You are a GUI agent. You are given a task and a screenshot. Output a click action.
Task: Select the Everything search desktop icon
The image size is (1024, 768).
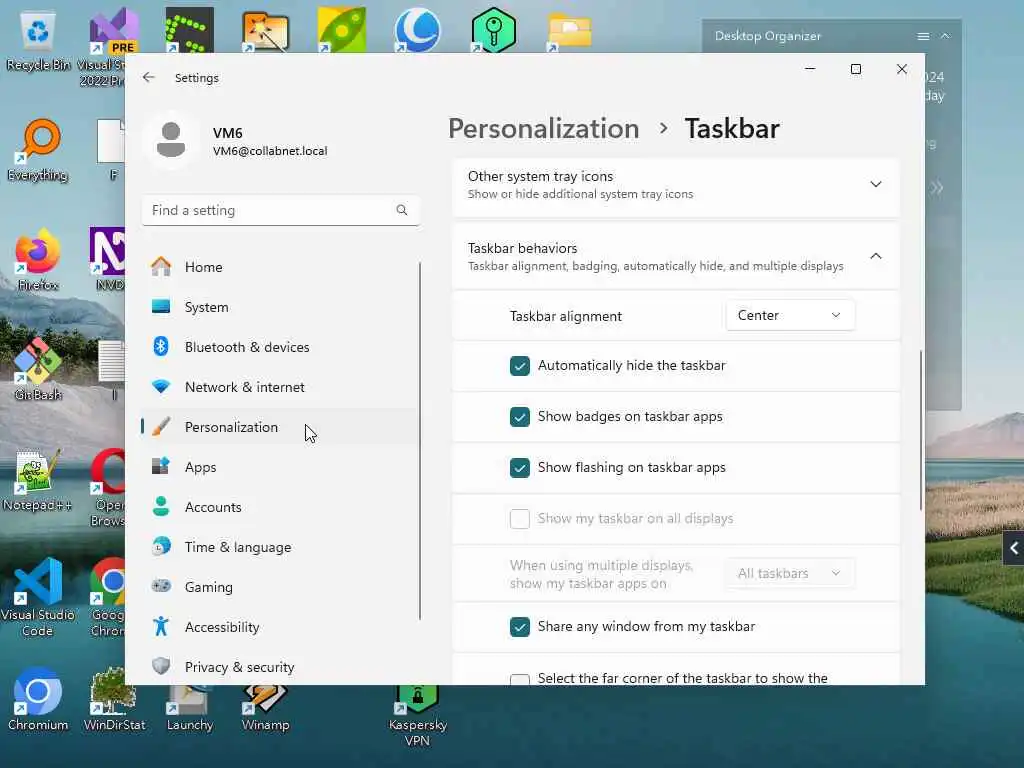[38, 150]
